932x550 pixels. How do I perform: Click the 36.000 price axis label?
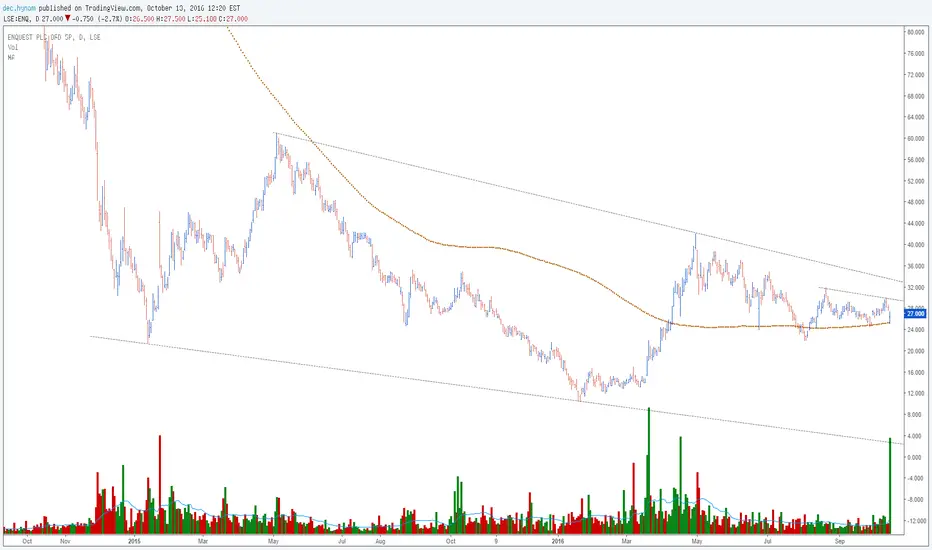click(x=915, y=266)
